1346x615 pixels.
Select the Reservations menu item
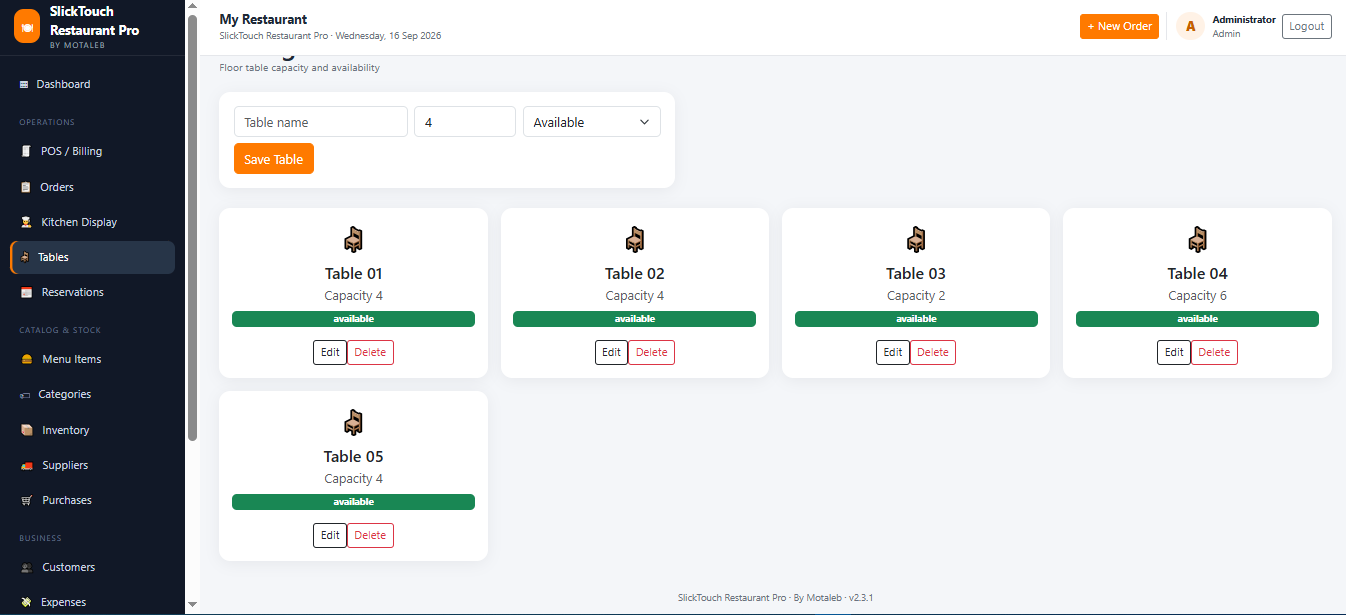coord(92,292)
